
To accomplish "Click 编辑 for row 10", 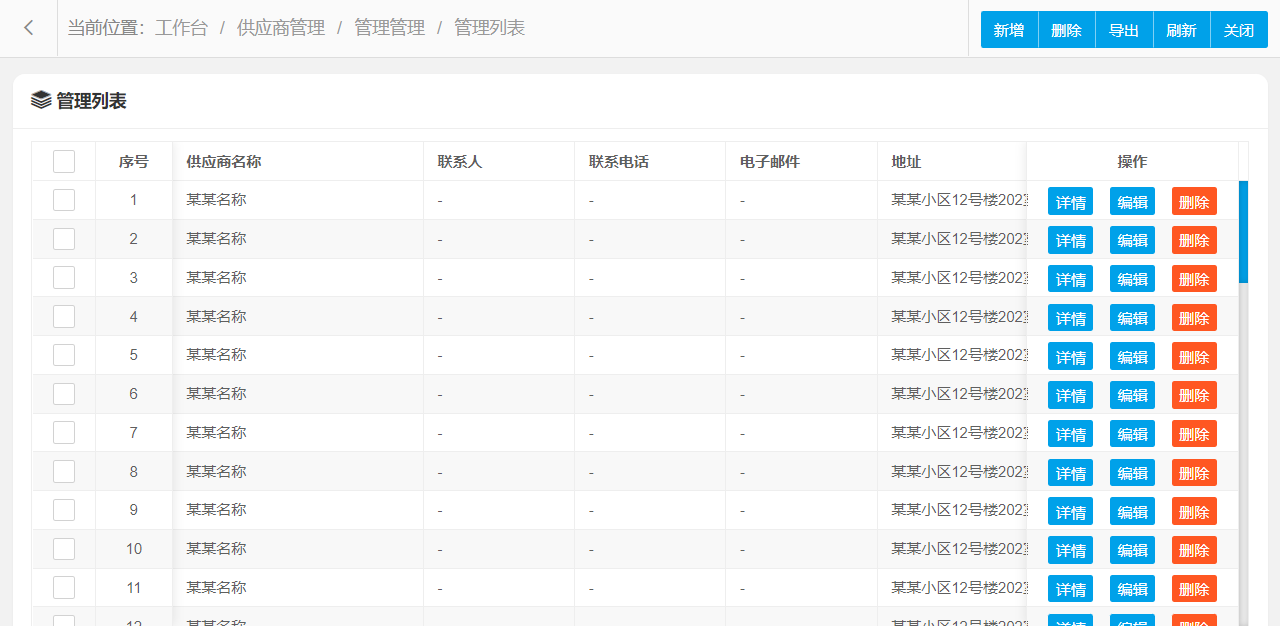I will [1132, 550].
